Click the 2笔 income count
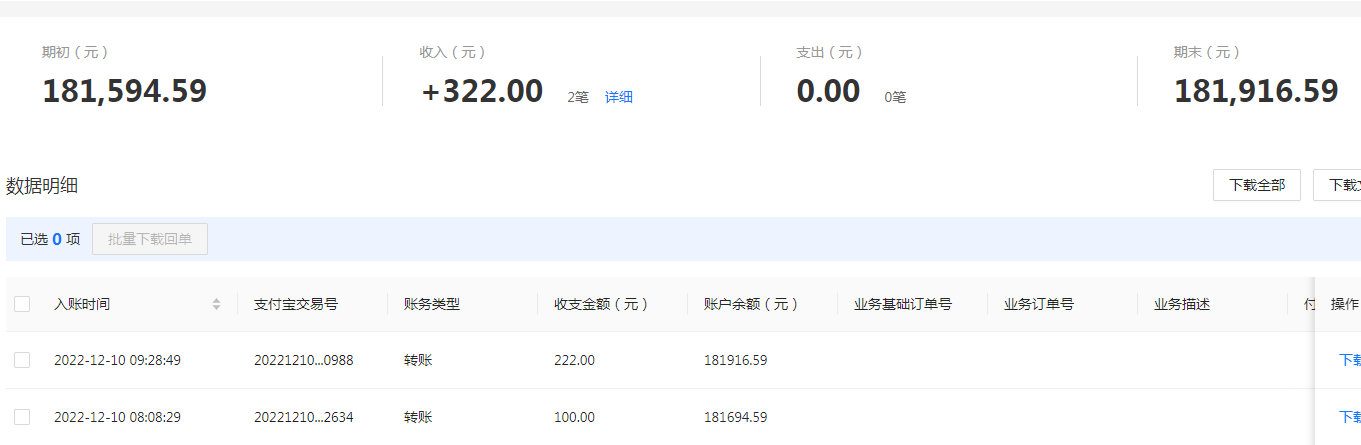This screenshot has width=1361, height=445. pos(578,97)
